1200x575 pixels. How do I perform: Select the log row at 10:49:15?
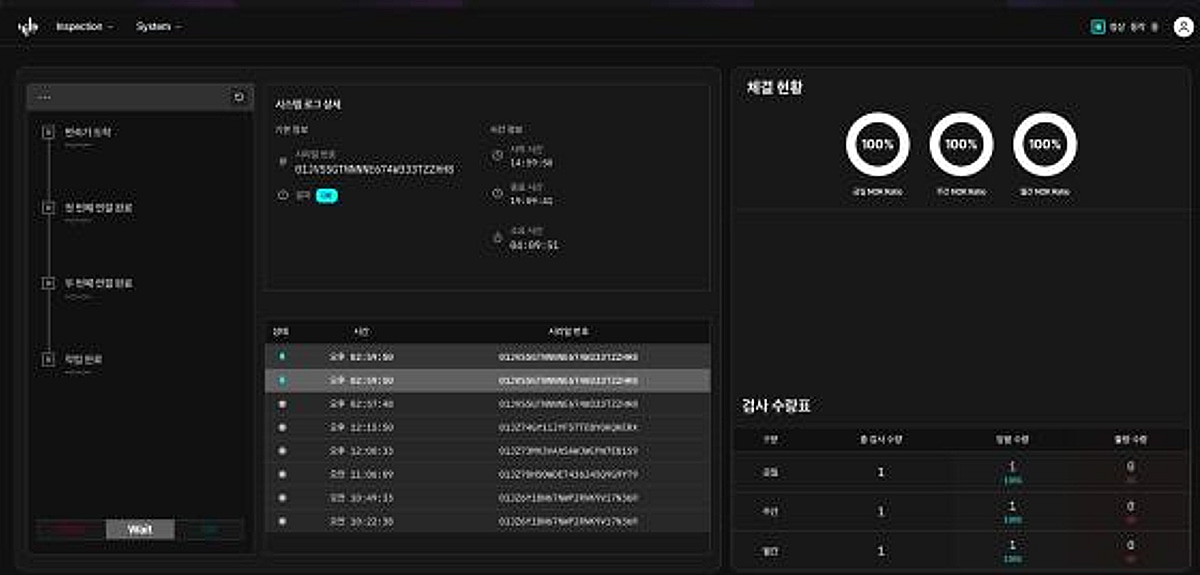click(488, 498)
